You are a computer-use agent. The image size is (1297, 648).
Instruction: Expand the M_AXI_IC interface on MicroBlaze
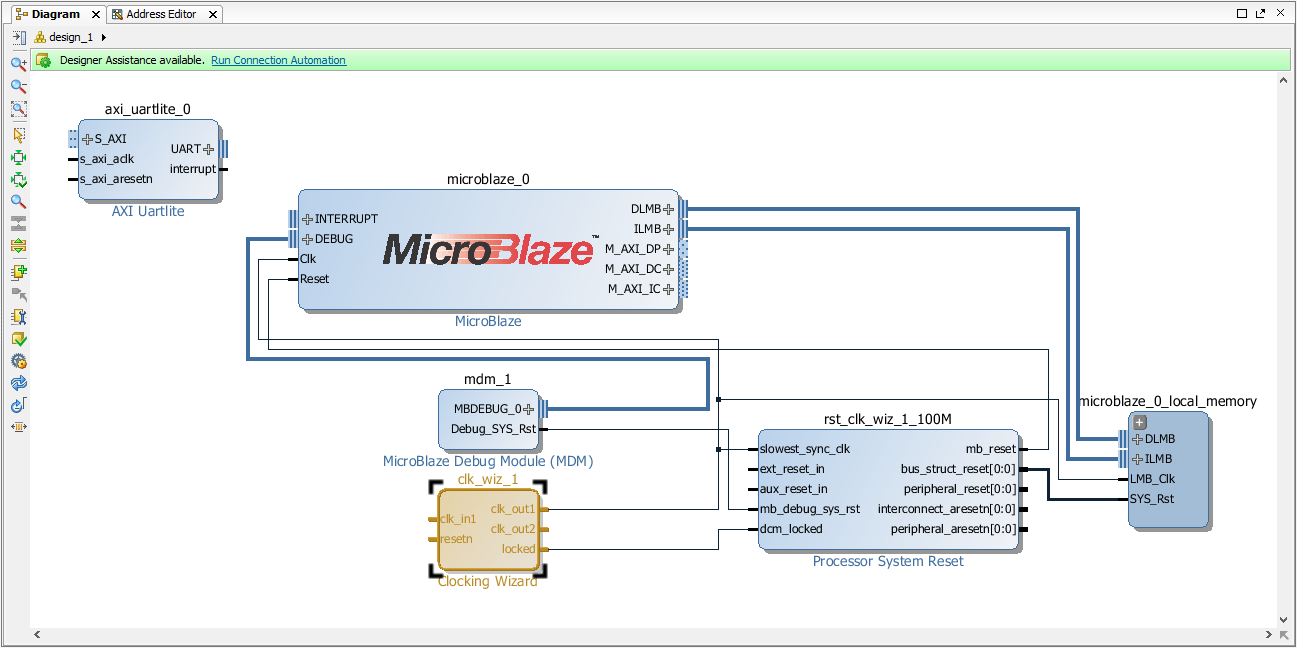coord(669,289)
